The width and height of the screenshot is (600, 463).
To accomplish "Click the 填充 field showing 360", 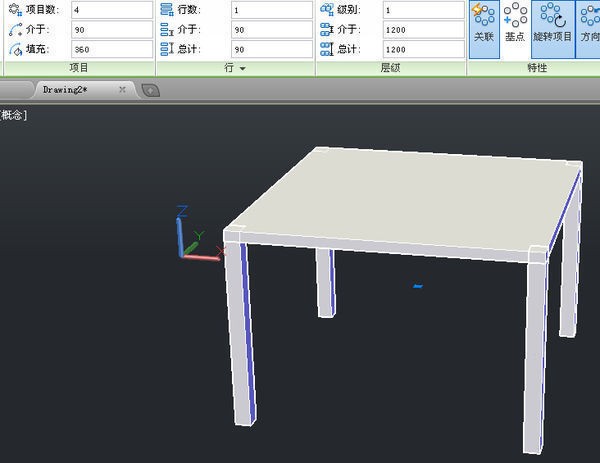I will pyautogui.click(x=110, y=48).
